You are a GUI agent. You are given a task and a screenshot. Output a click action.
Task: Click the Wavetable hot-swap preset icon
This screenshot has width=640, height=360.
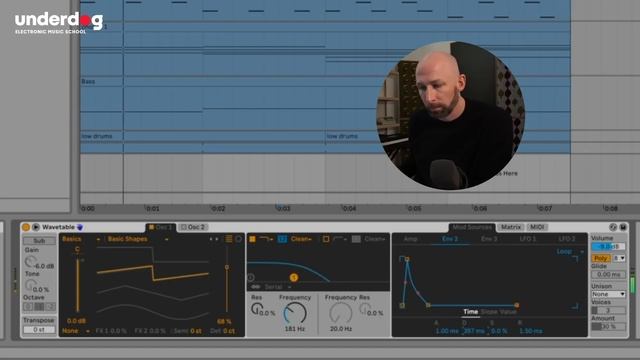(x=613, y=227)
